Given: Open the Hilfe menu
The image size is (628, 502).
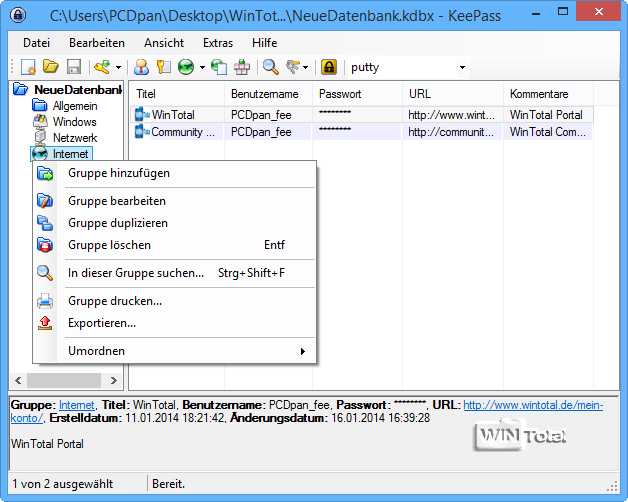Looking at the screenshot, I should click(x=264, y=43).
